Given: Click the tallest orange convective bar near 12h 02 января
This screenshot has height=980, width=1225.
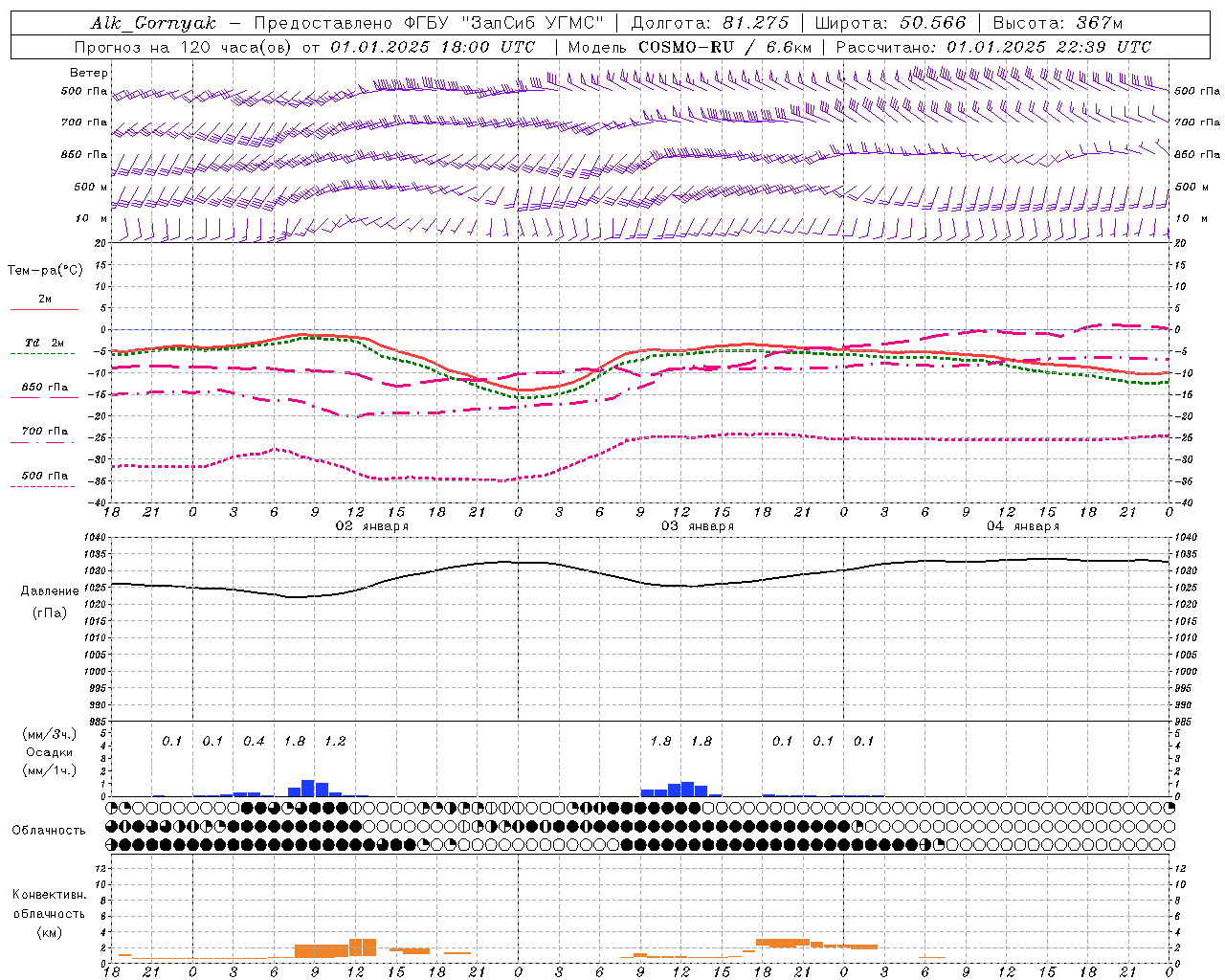Looking at the screenshot, I should tap(363, 947).
